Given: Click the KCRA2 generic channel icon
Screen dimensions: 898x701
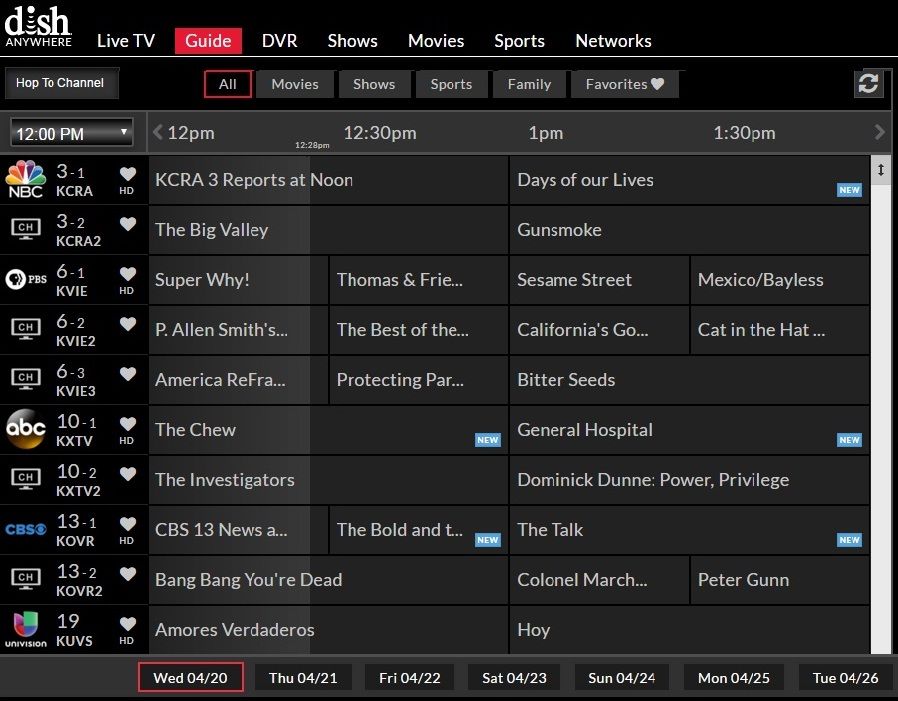Looking at the screenshot, I should pos(26,230).
